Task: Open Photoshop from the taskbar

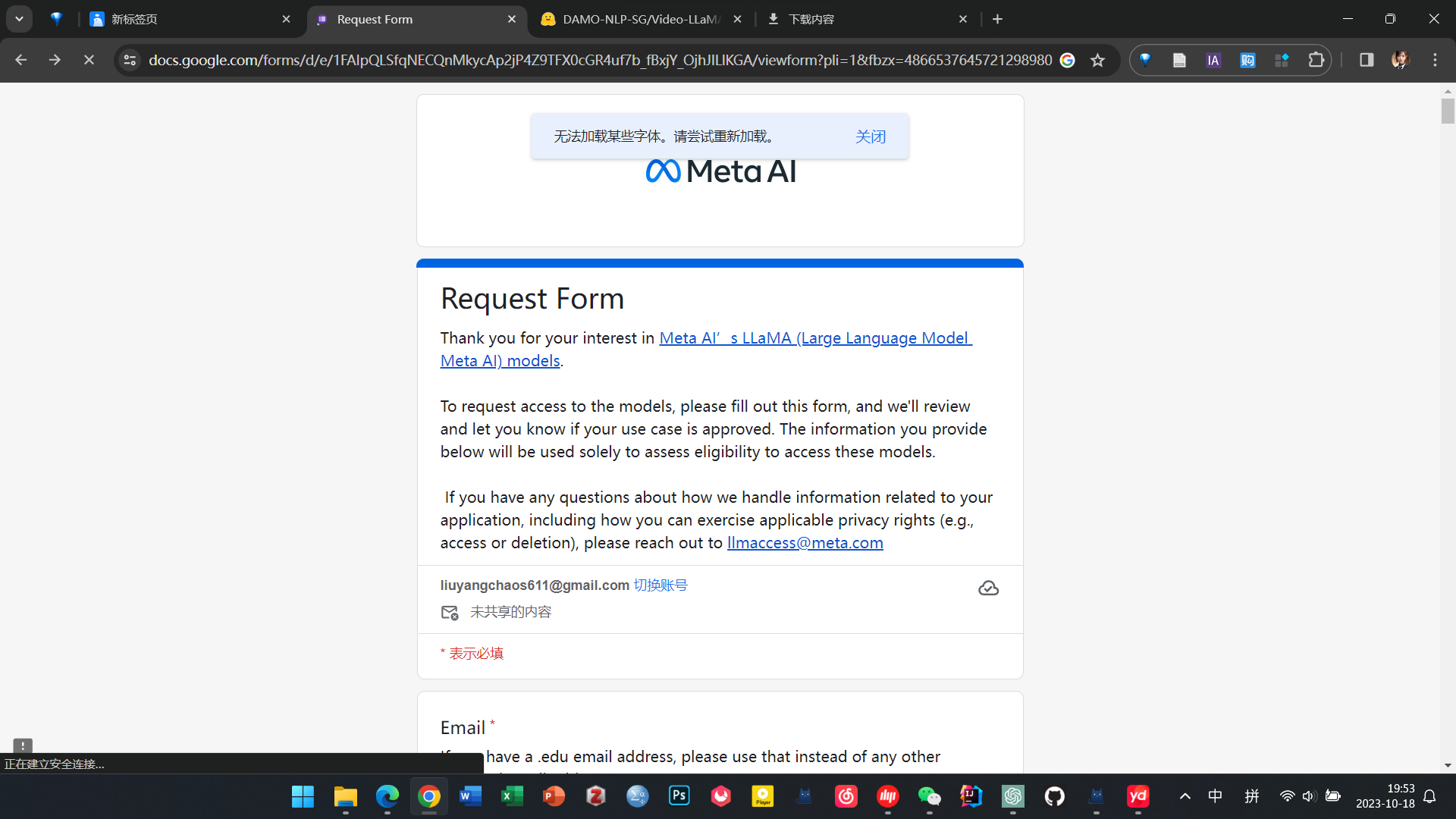Action: click(679, 796)
